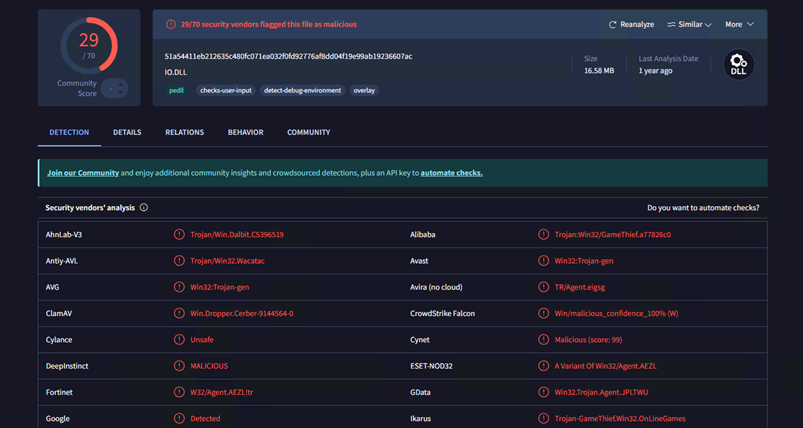Click the AVG warning icon
Viewport: 803px width, 428px height.
[179, 287]
